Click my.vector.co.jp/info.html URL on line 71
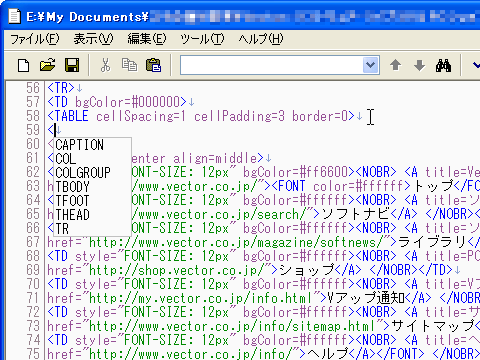 point(201,298)
